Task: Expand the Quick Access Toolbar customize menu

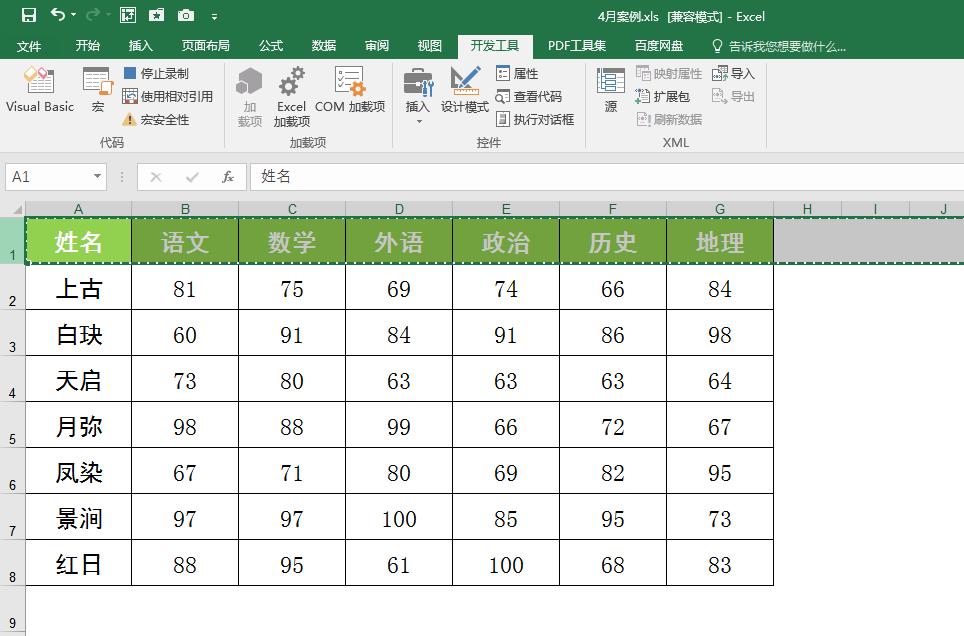Action: coord(213,16)
